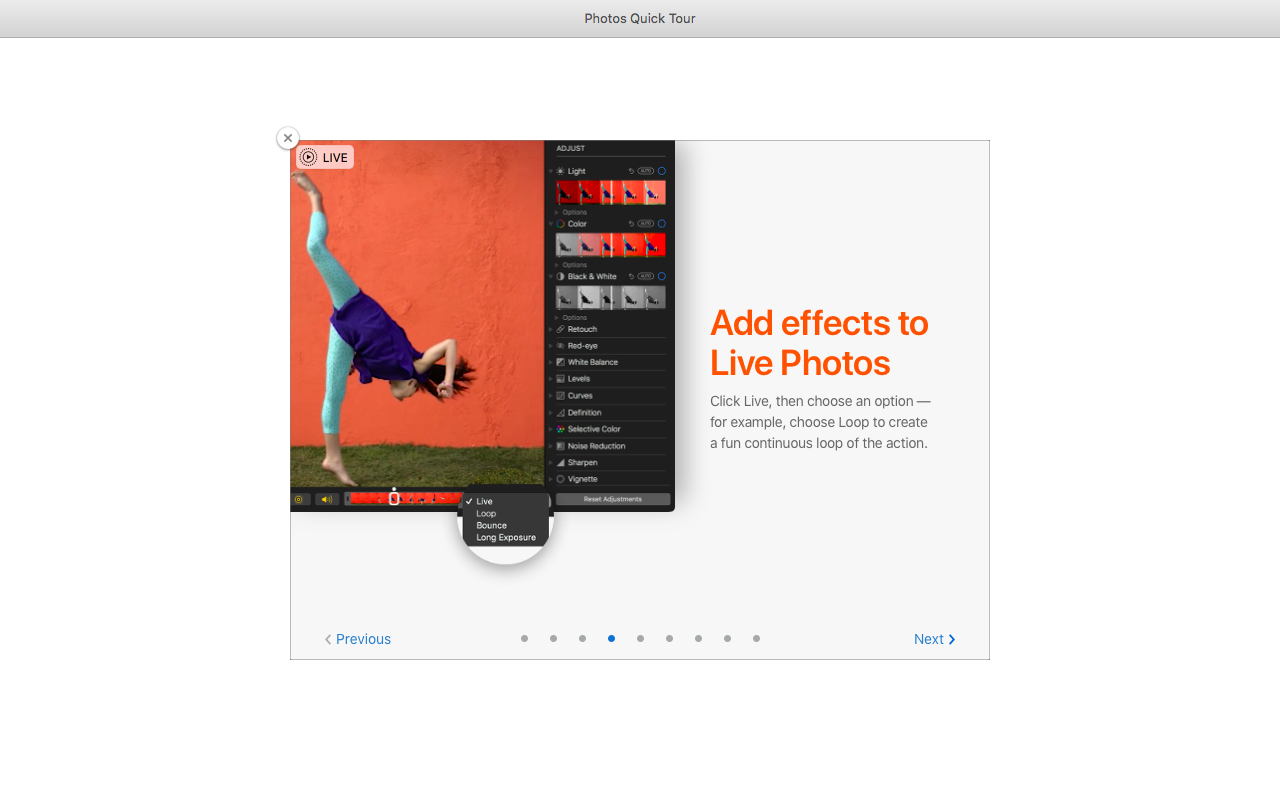Click the LIVE badge on the photo
This screenshot has height=800, width=1280.
tap(325, 157)
